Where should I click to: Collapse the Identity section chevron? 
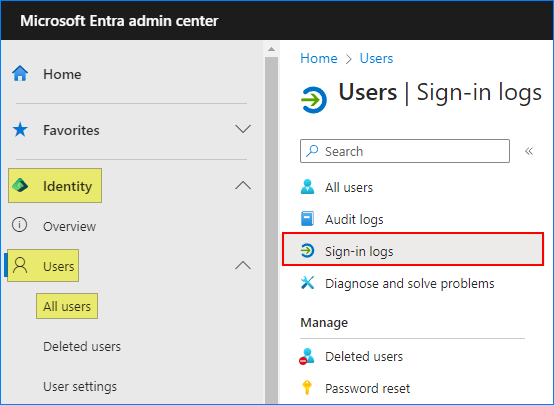coord(243,185)
